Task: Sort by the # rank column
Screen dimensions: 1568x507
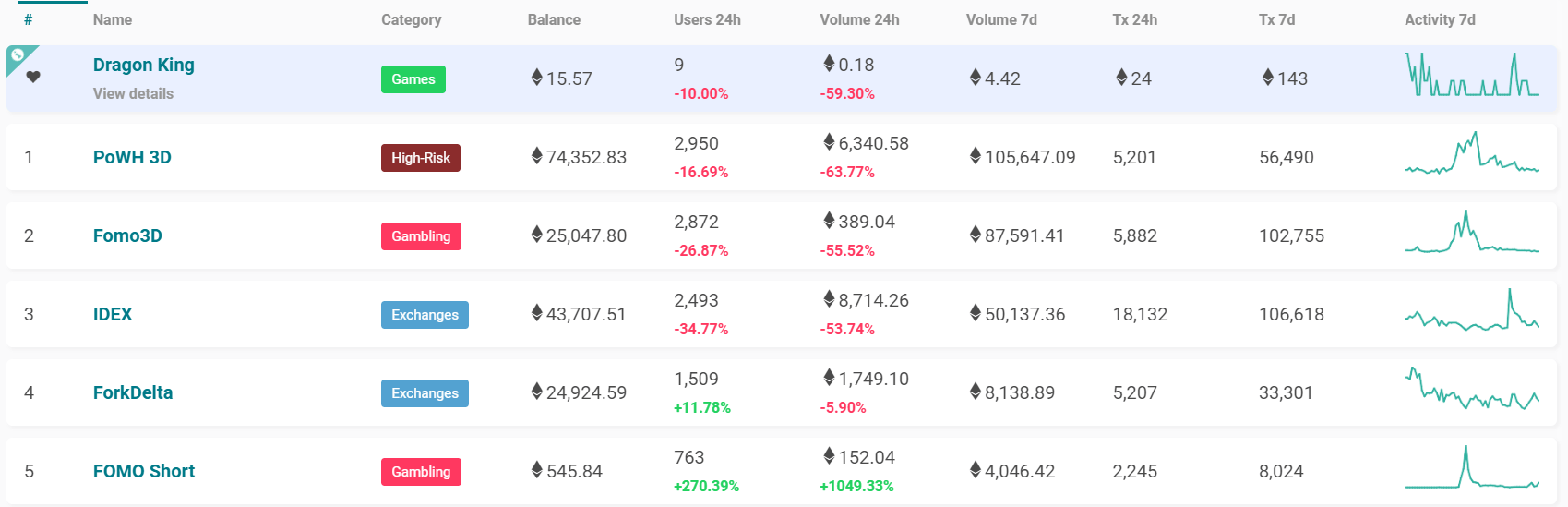Action: pos(28,19)
